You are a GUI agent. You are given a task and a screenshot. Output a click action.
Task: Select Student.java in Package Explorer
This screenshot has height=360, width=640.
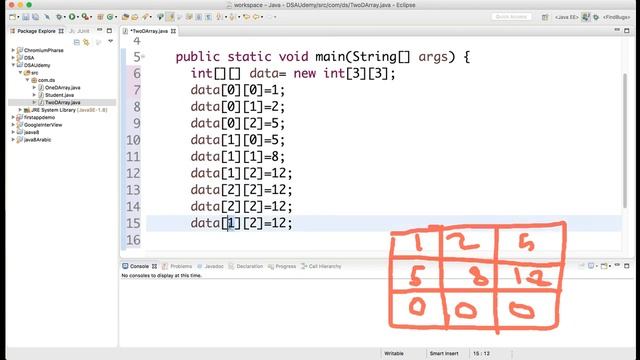[x=56, y=95]
